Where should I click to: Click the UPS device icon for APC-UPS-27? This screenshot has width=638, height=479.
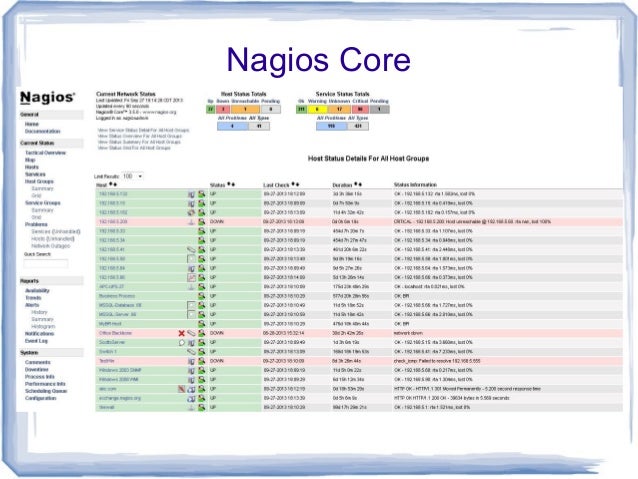(191, 287)
